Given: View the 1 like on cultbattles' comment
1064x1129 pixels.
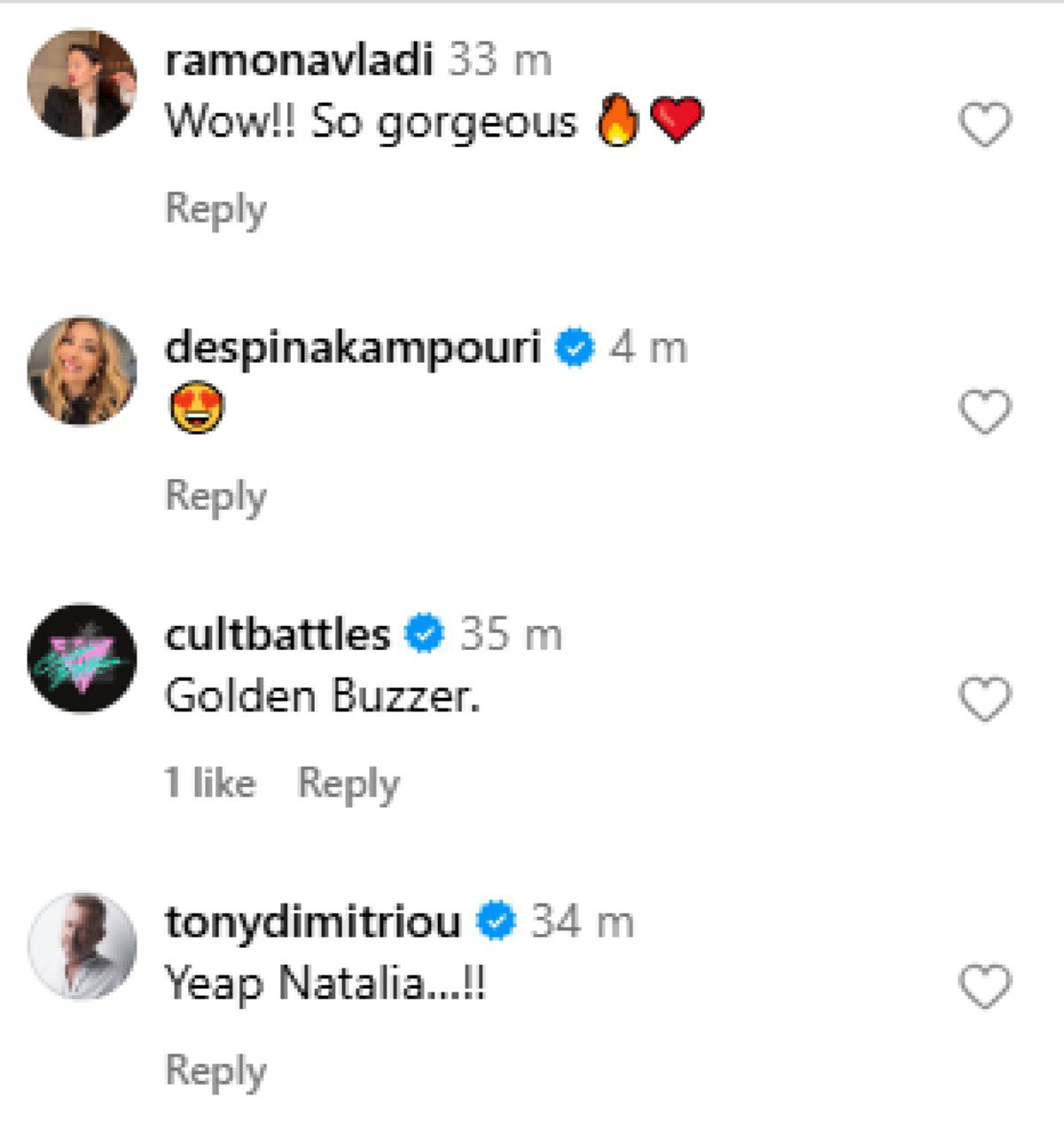Looking at the screenshot, I should pyautogui.click(x=210, y=783).
